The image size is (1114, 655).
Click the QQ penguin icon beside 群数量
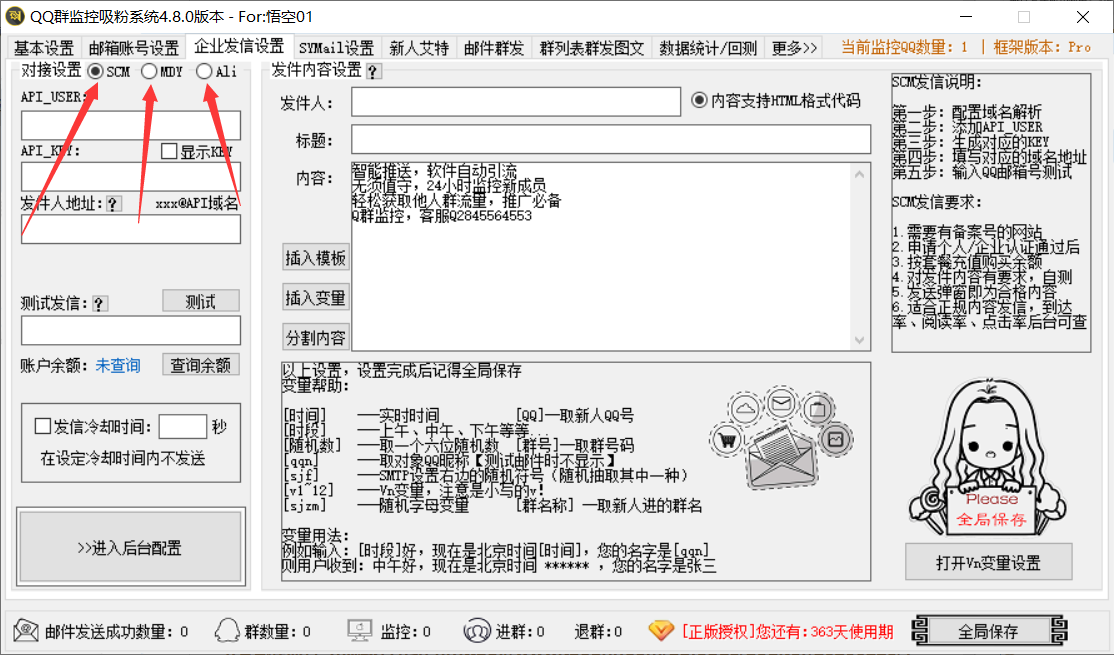click(x=227, y=630)
